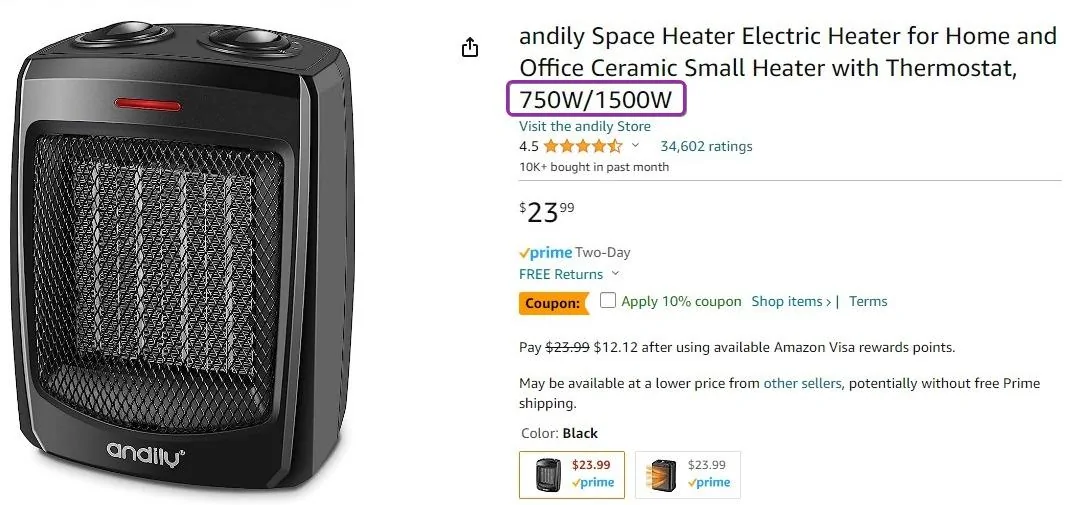Click the Prime logo near Two-Day
The height and width of the screenshot is (505, 1074).
(x=545, y=253)
